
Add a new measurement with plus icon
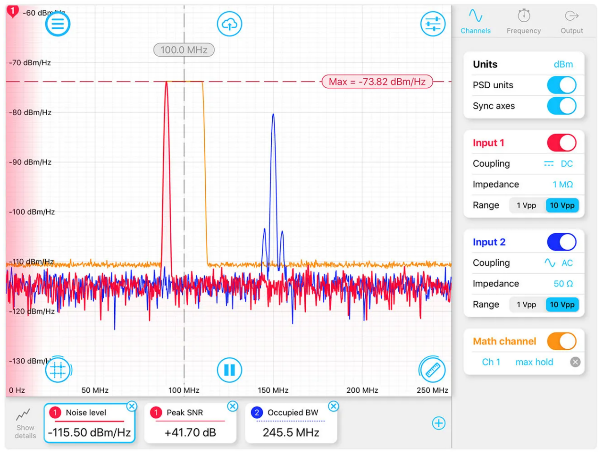point(437,423)
